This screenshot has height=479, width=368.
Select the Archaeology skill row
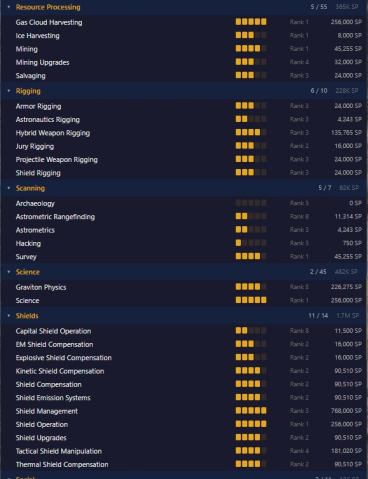[184, 203]
